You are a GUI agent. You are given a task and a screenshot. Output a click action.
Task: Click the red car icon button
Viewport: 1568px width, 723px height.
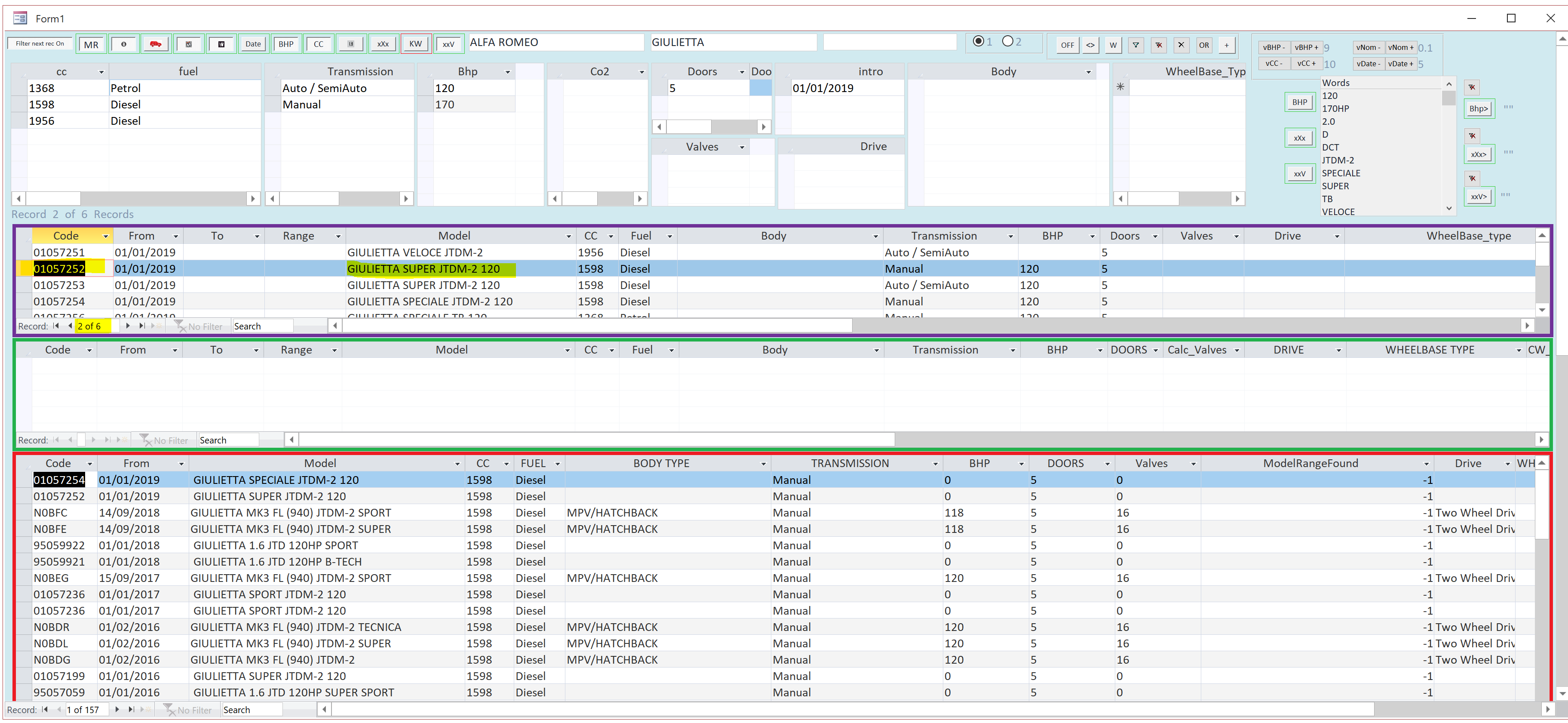pos(156,44)
